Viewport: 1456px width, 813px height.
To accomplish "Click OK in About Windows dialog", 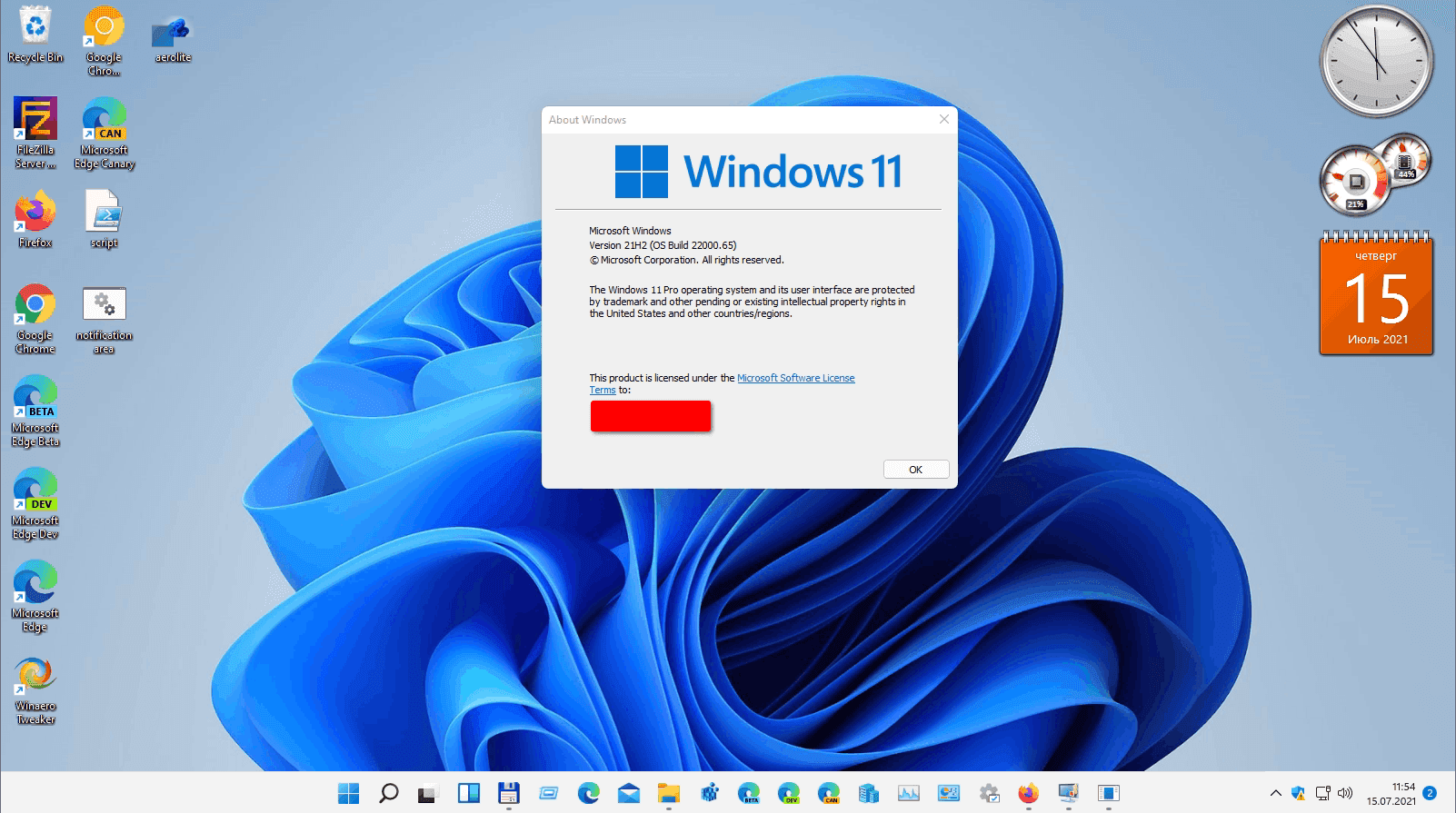I will coord(915,470).
